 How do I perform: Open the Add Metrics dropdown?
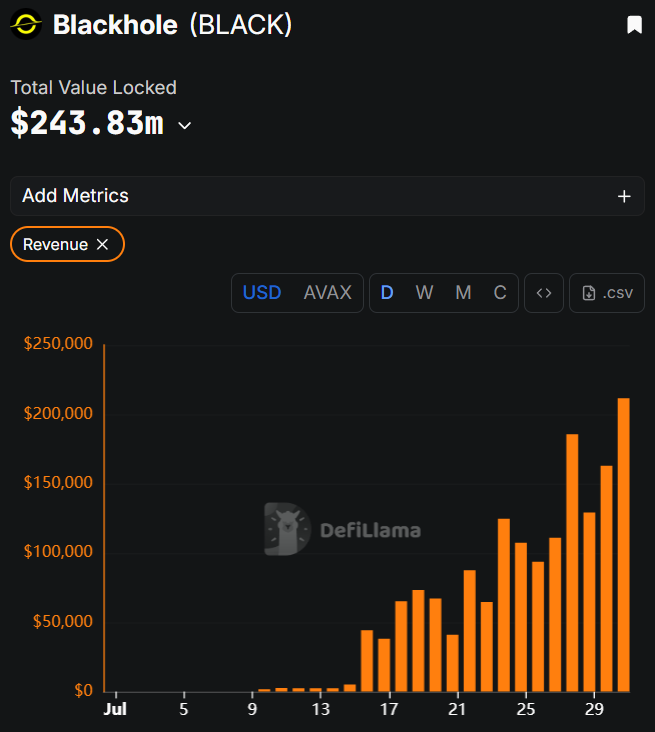327,196
